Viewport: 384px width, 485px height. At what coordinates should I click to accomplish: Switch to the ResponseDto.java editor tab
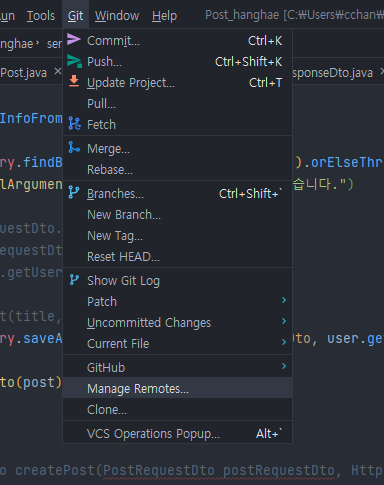click(x=333, y=72)
